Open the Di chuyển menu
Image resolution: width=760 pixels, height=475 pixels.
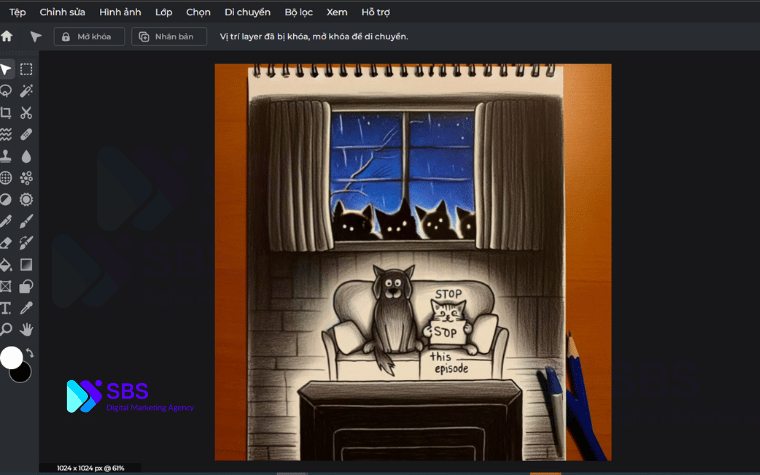point(247,12)
